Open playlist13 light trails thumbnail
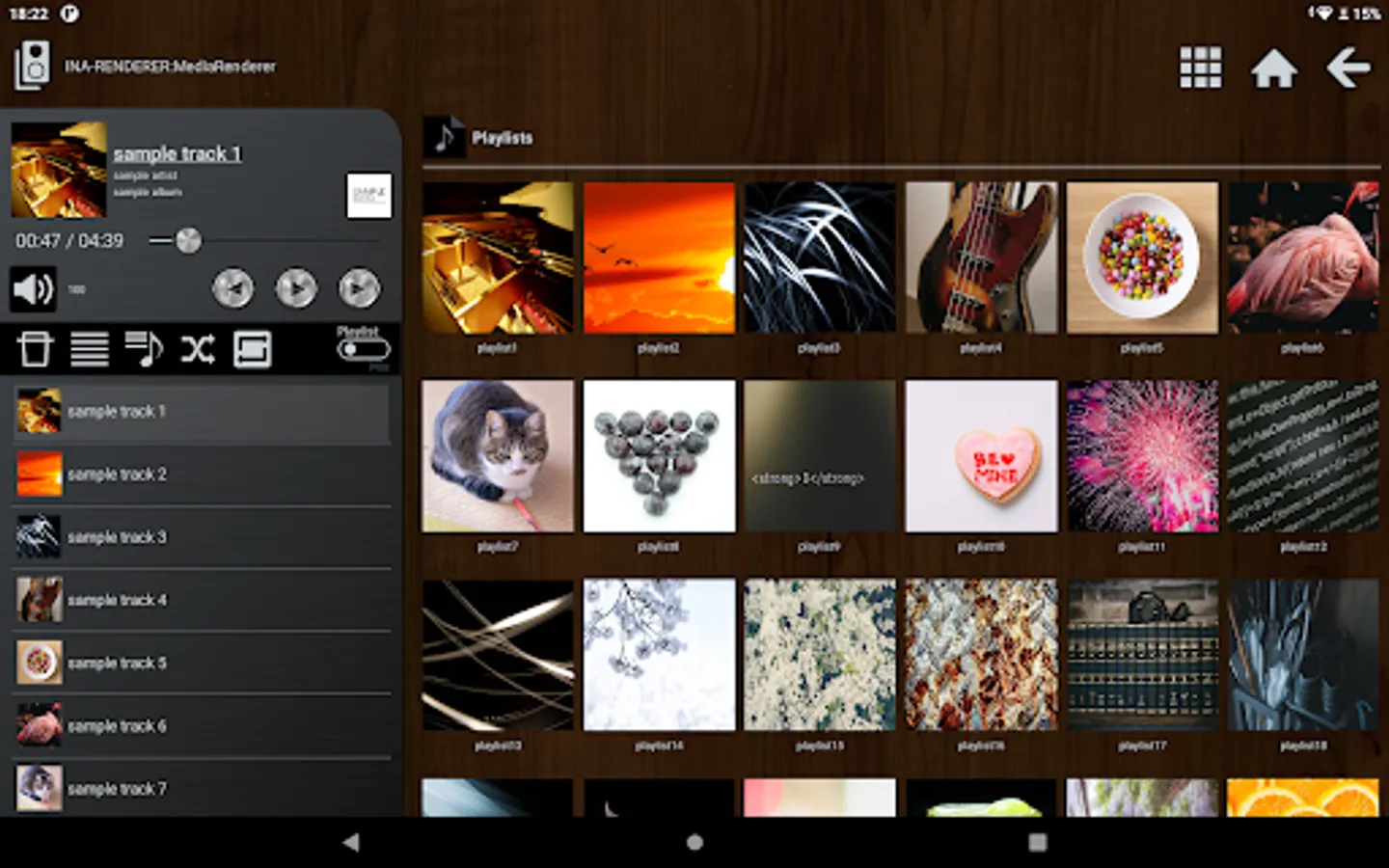The width and height of the screenshot is (1389, 868). click(x=498, y=655)
